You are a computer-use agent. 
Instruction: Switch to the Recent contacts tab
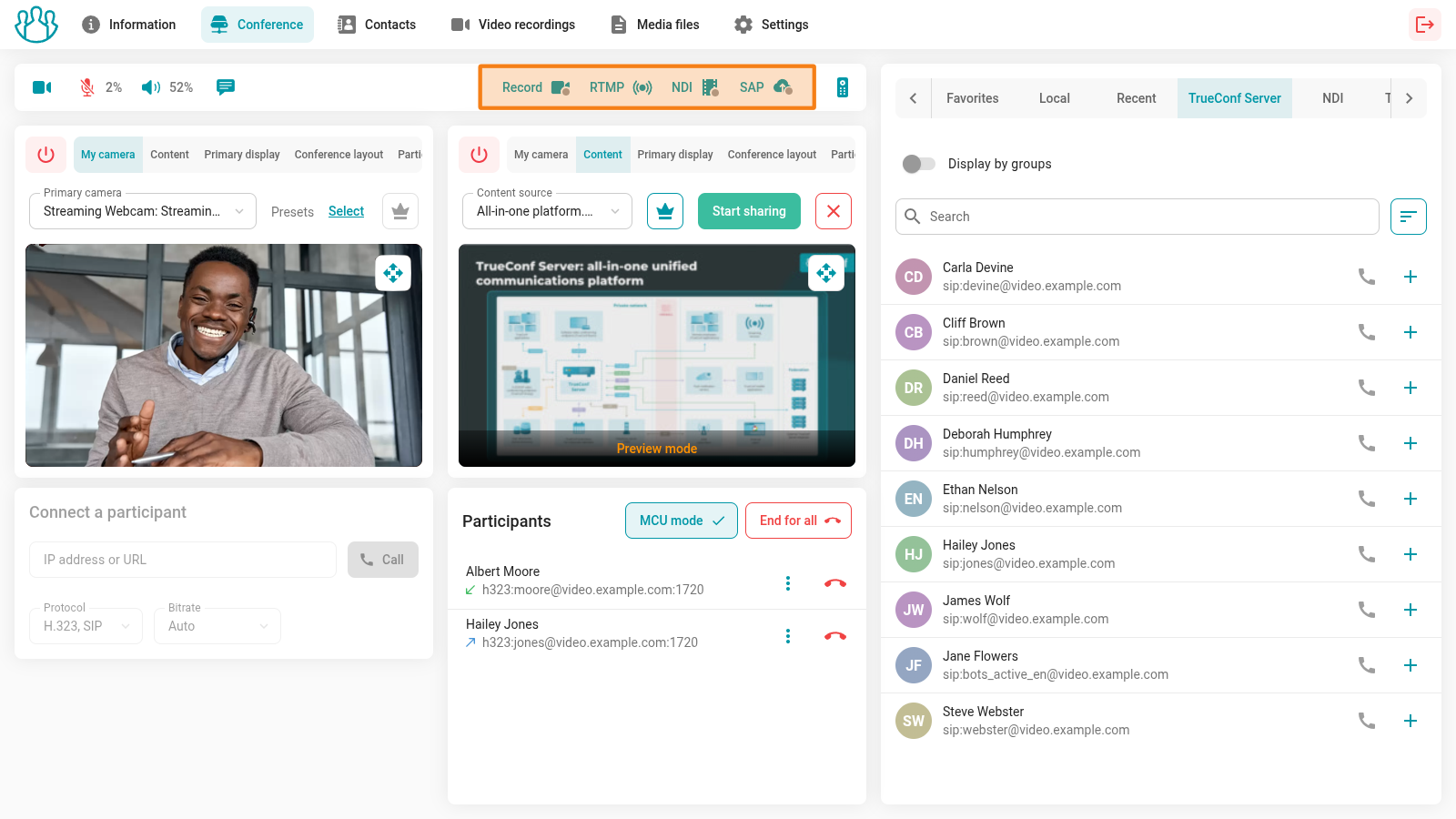(x=1136, y=98)
